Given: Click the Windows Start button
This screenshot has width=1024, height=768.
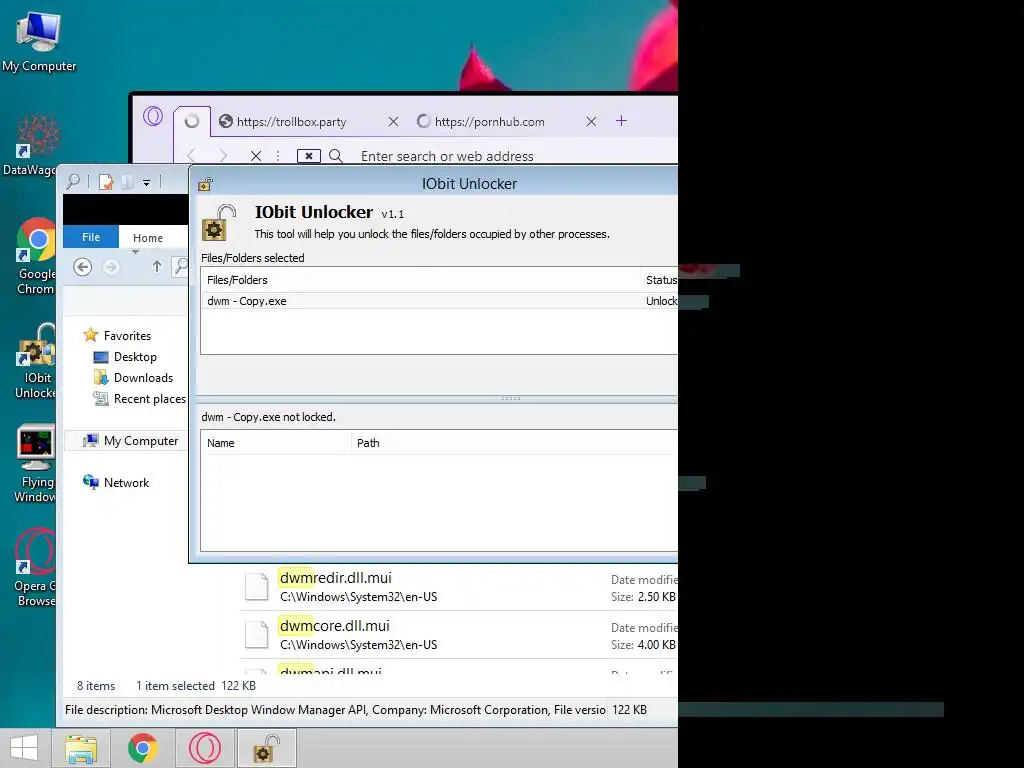Looking at the screenshot, I should [24, 748].
